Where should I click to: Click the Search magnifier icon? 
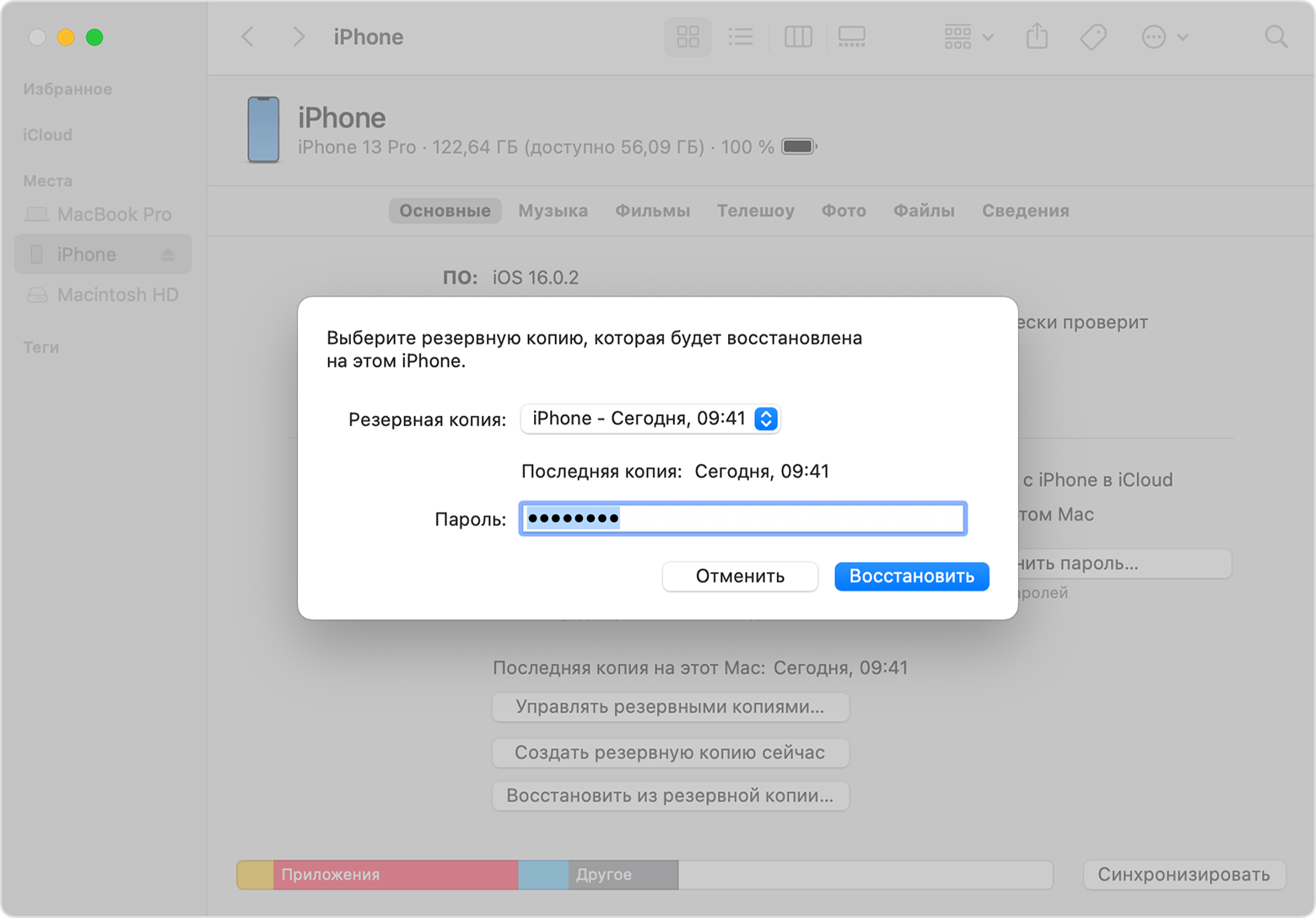(1276, 37)
